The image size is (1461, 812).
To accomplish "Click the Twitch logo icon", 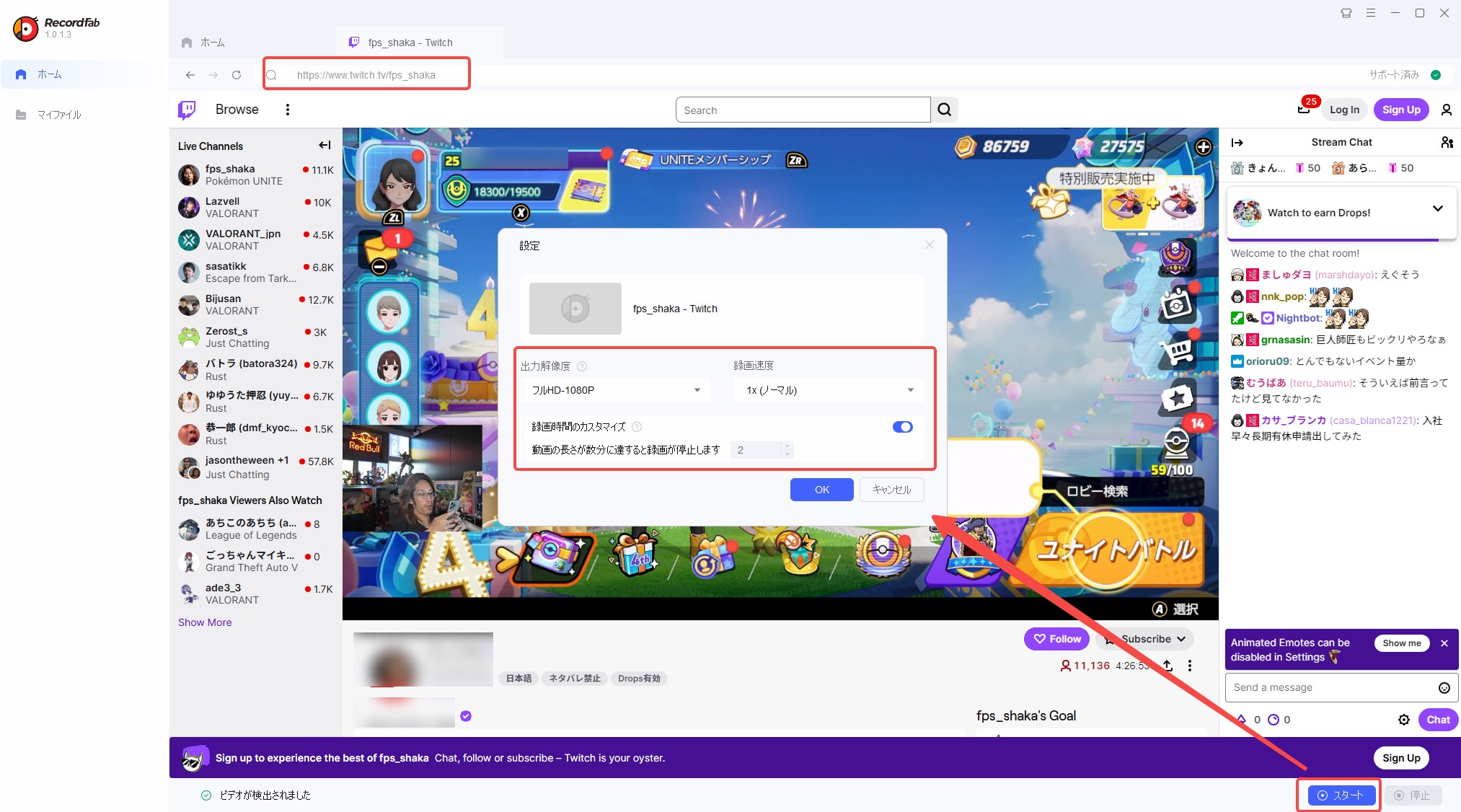I will click(x=187, y=110).
